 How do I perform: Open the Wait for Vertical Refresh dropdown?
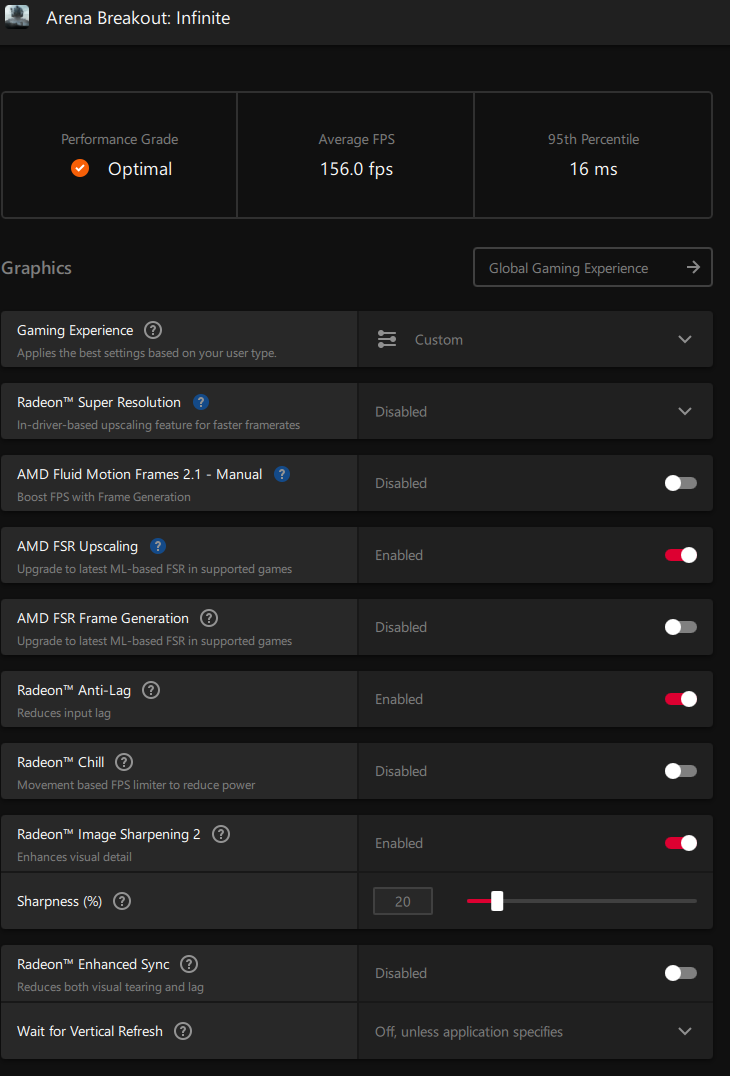535,1031
